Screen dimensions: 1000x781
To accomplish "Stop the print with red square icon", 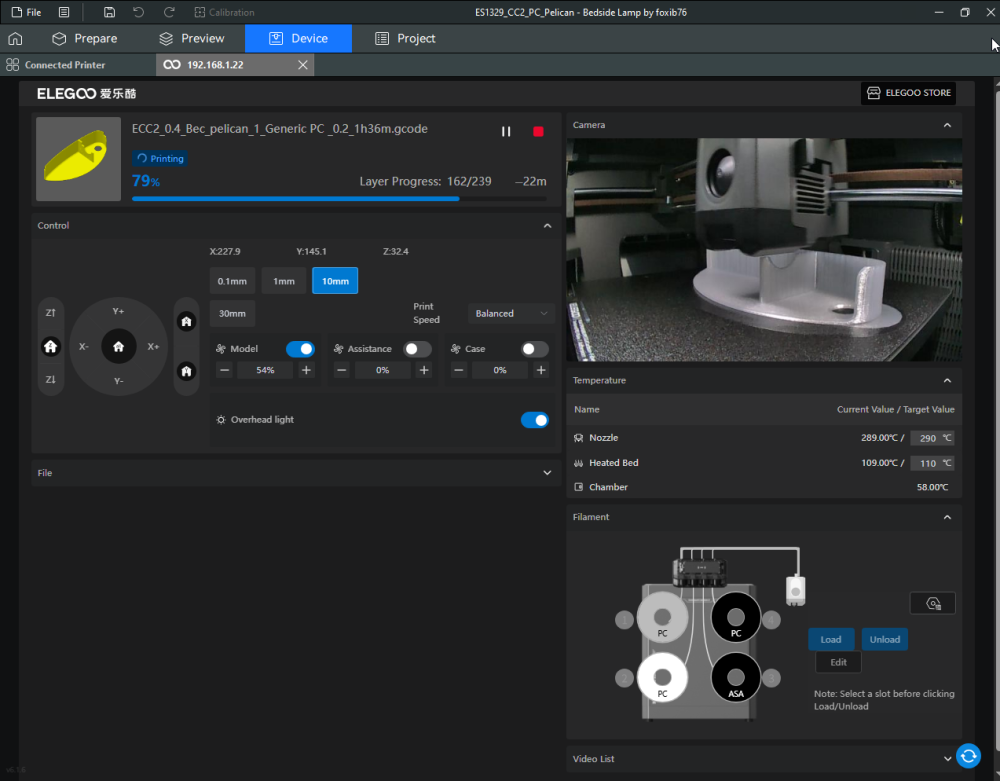I will (539, 132).
